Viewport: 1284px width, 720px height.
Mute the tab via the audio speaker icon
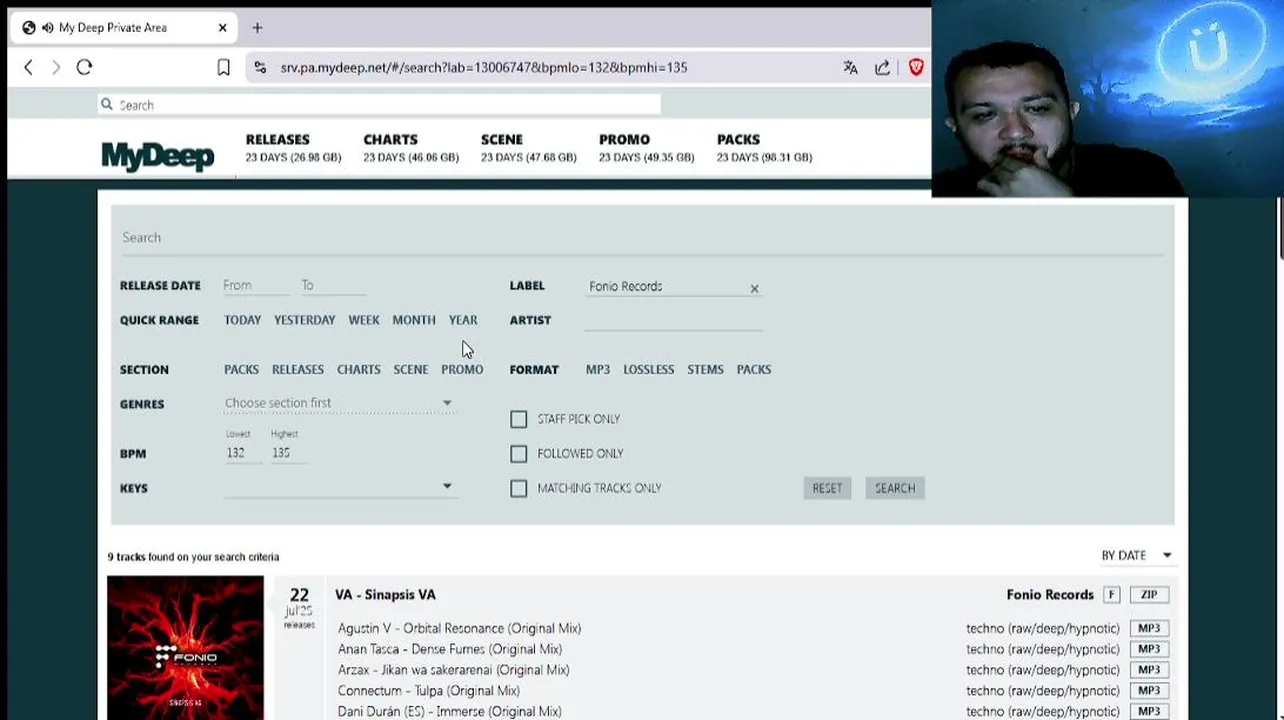tap(48, 27)
